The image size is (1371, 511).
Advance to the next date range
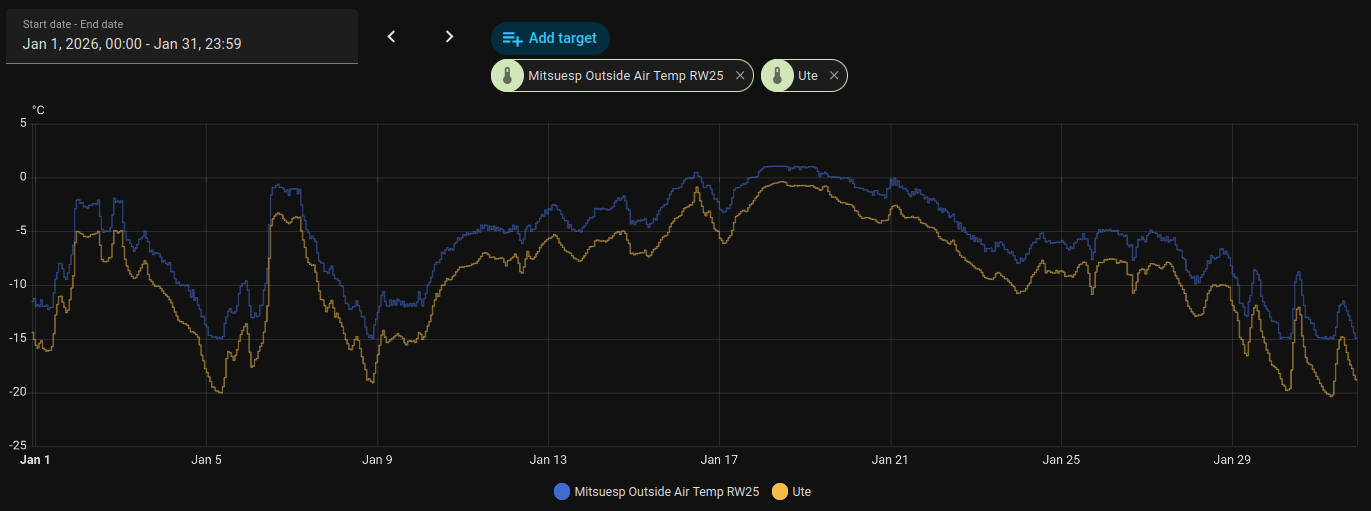pos(449,37)
